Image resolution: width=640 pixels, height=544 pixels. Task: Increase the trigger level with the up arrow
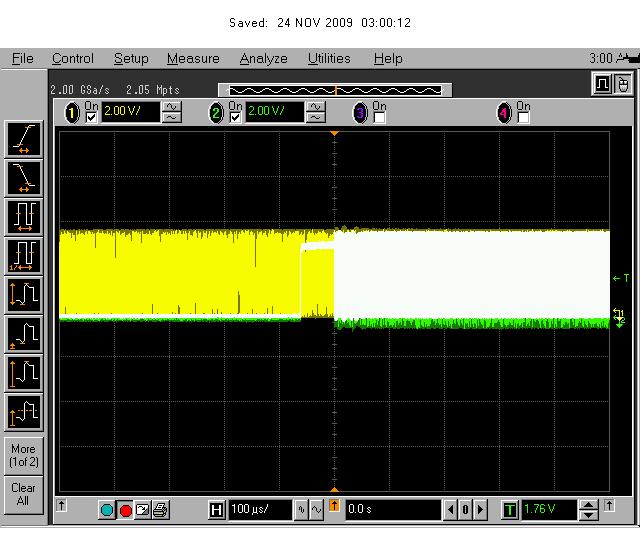coord(589,505)
